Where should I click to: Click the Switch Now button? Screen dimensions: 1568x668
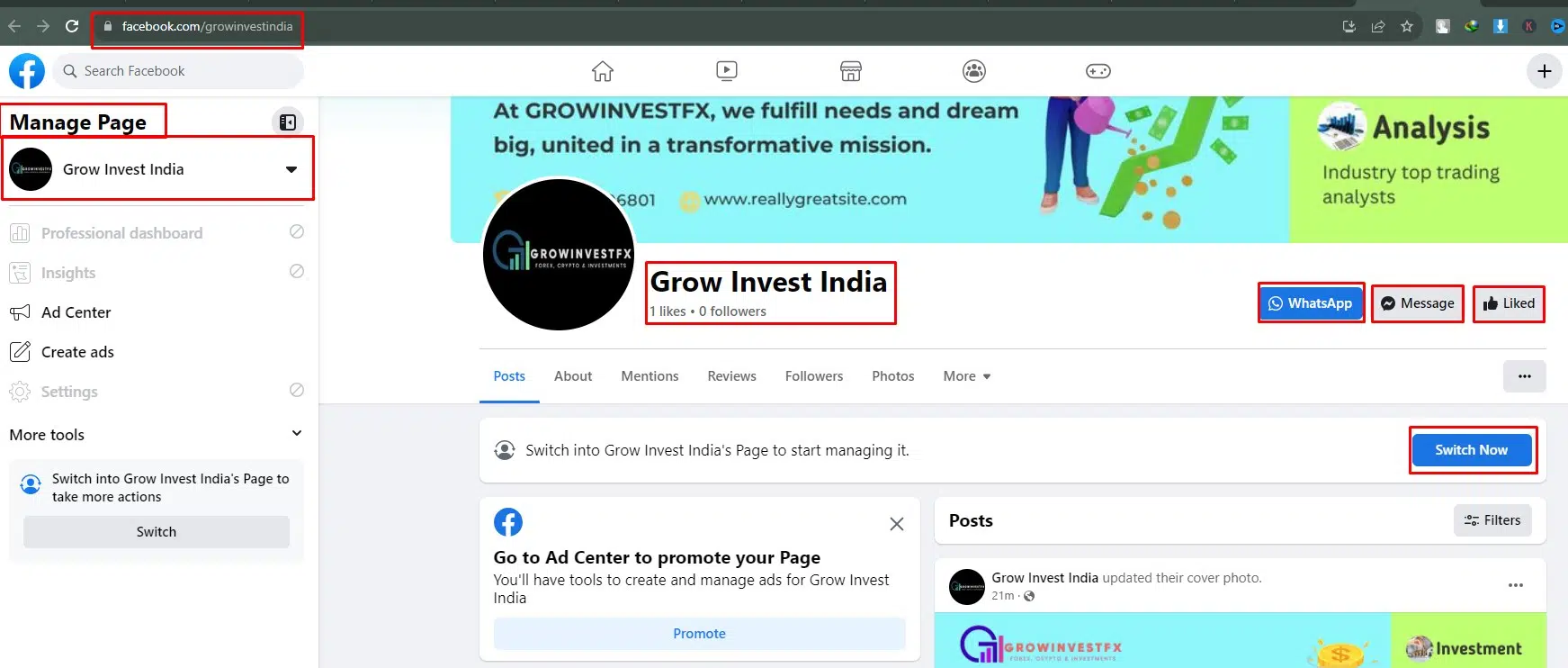pos(1471,450)
